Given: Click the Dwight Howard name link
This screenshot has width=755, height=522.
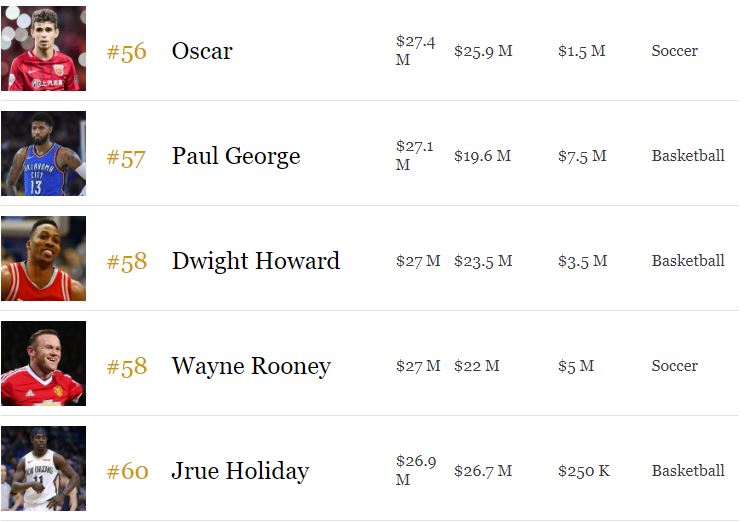Looking at the screenshot, I should [256, 261].
